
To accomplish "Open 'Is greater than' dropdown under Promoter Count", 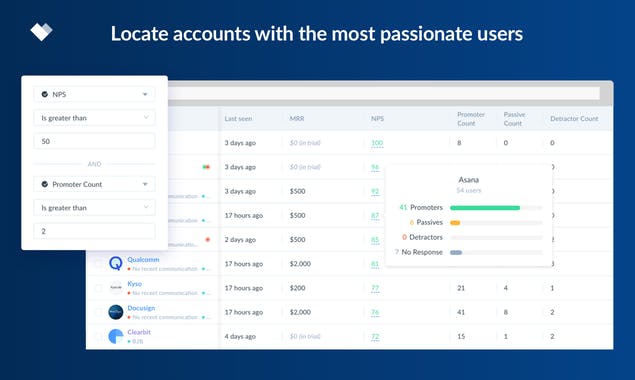I will pyautogui.click(x=94, y=208).
